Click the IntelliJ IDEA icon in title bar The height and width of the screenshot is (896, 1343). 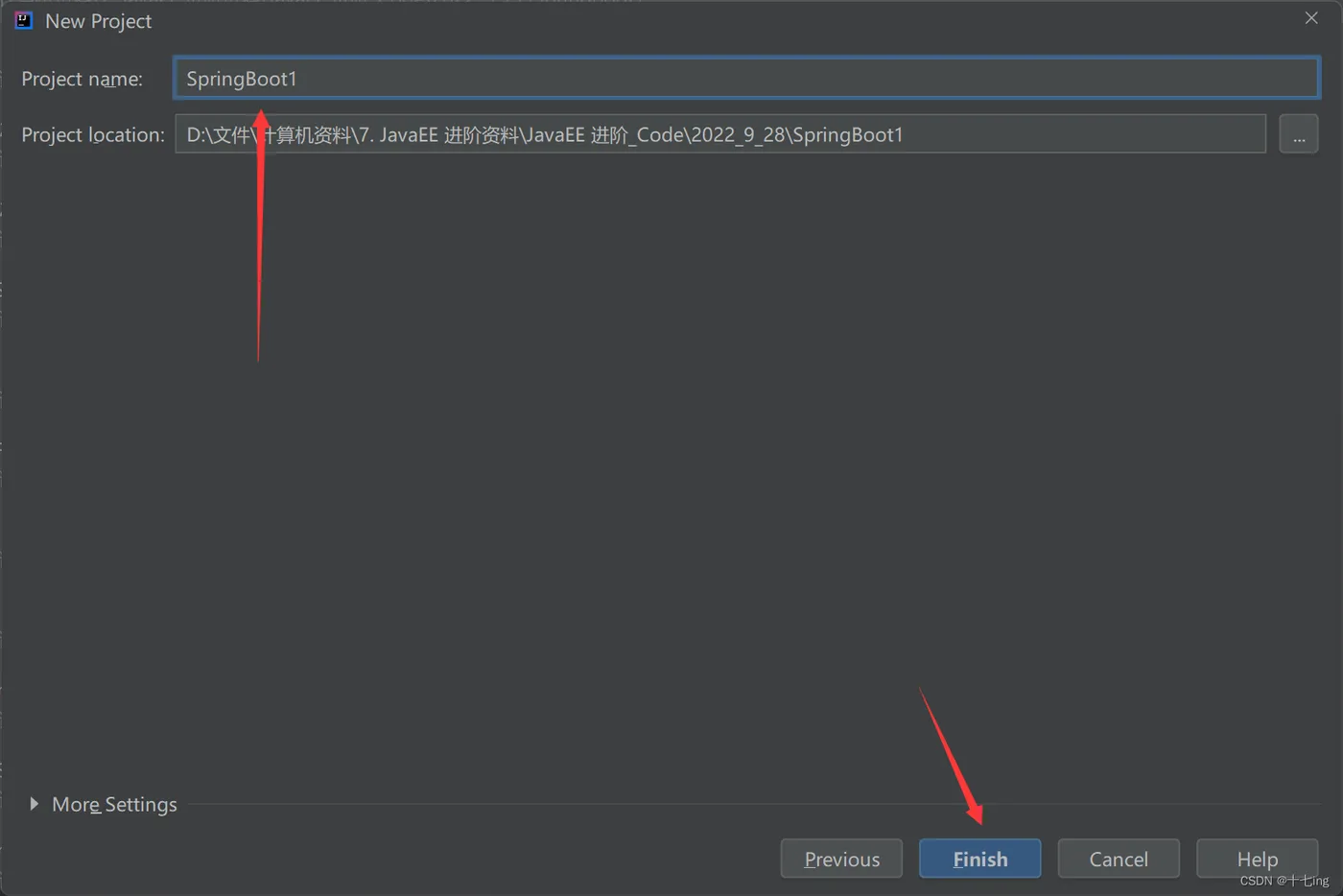pyautogui.click(x=24, y=20)
